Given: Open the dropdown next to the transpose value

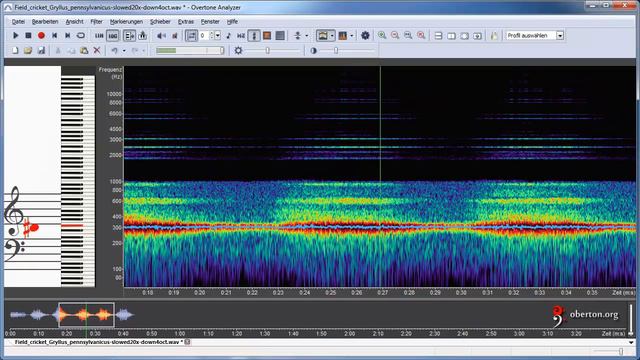Looking at the screenshot, I should pos(218,36).
